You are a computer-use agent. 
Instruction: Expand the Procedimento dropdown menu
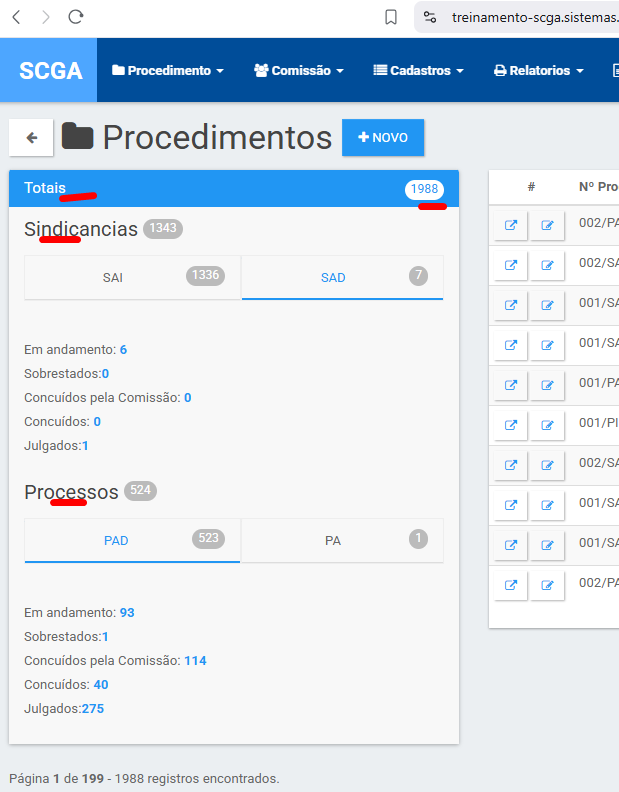[x=167, y=71]
